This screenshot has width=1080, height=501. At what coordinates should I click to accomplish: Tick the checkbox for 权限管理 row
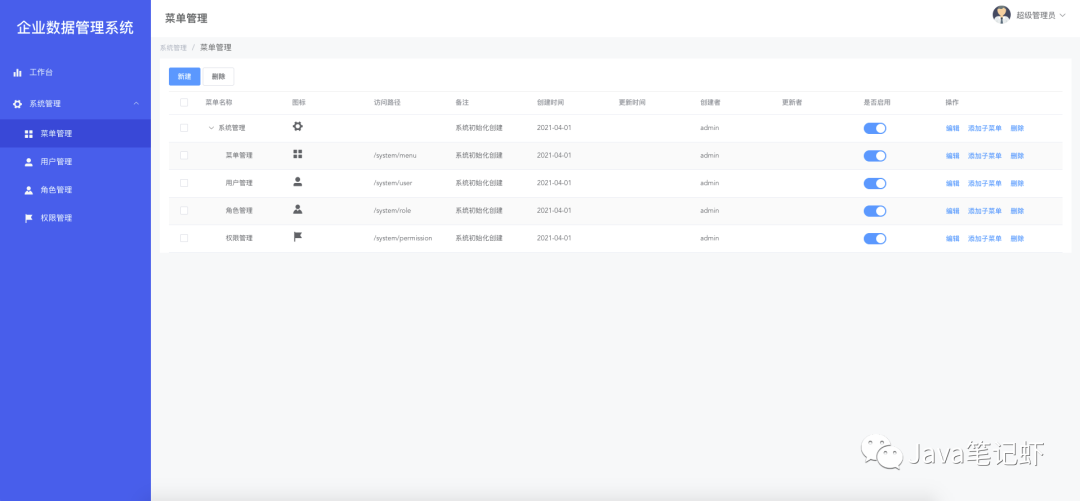pyautogui.click(x=184, y=238)
